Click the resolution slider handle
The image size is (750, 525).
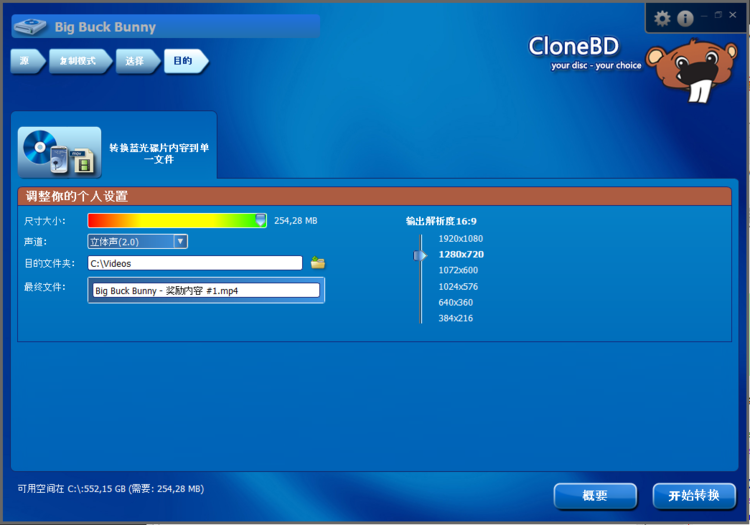420,255
